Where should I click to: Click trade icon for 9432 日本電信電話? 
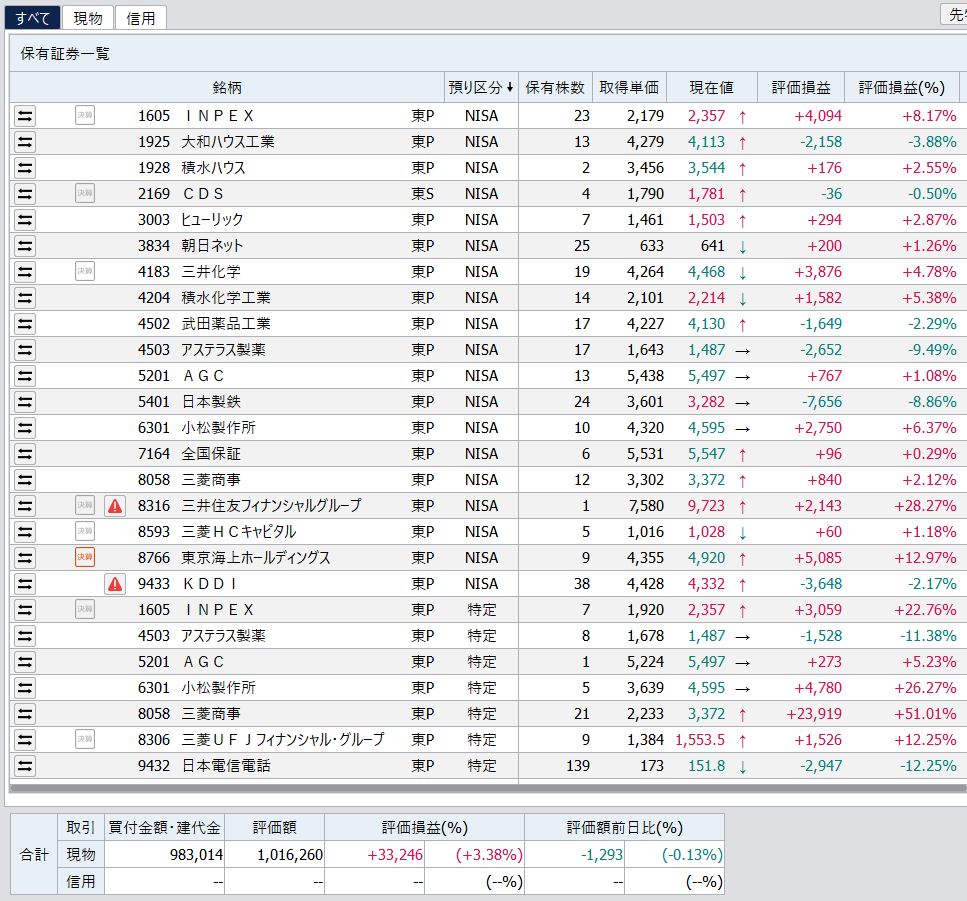(x=25, y=766)
